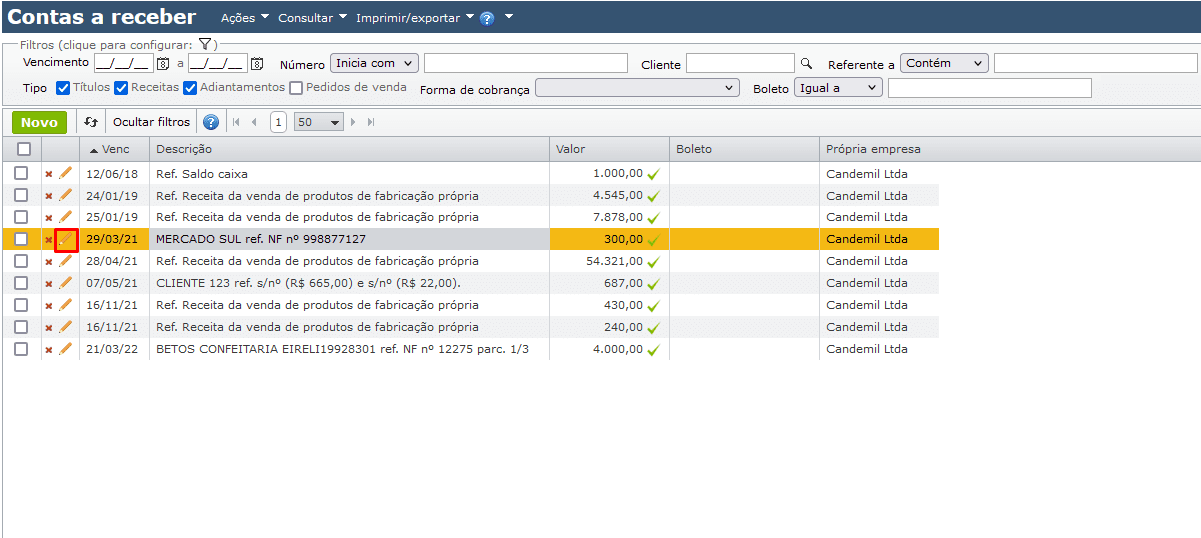Uncheck the Títulos type checkbox

click(63, 88)
